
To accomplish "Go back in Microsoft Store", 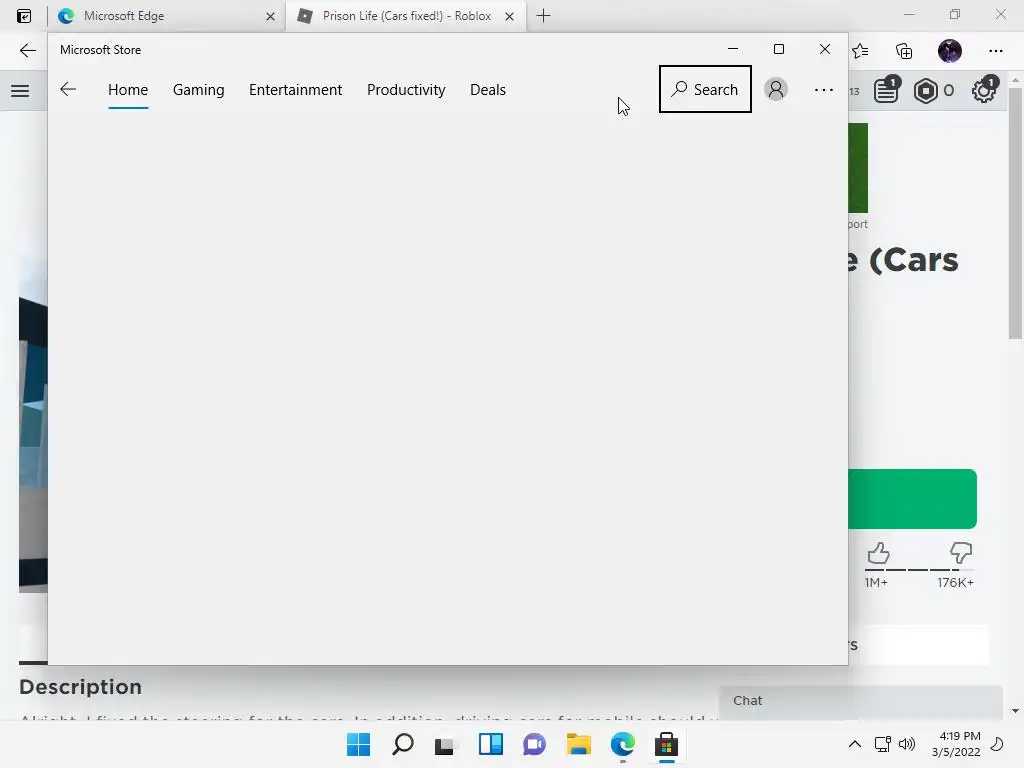I will pyautogui.click(x=68, y=89).
